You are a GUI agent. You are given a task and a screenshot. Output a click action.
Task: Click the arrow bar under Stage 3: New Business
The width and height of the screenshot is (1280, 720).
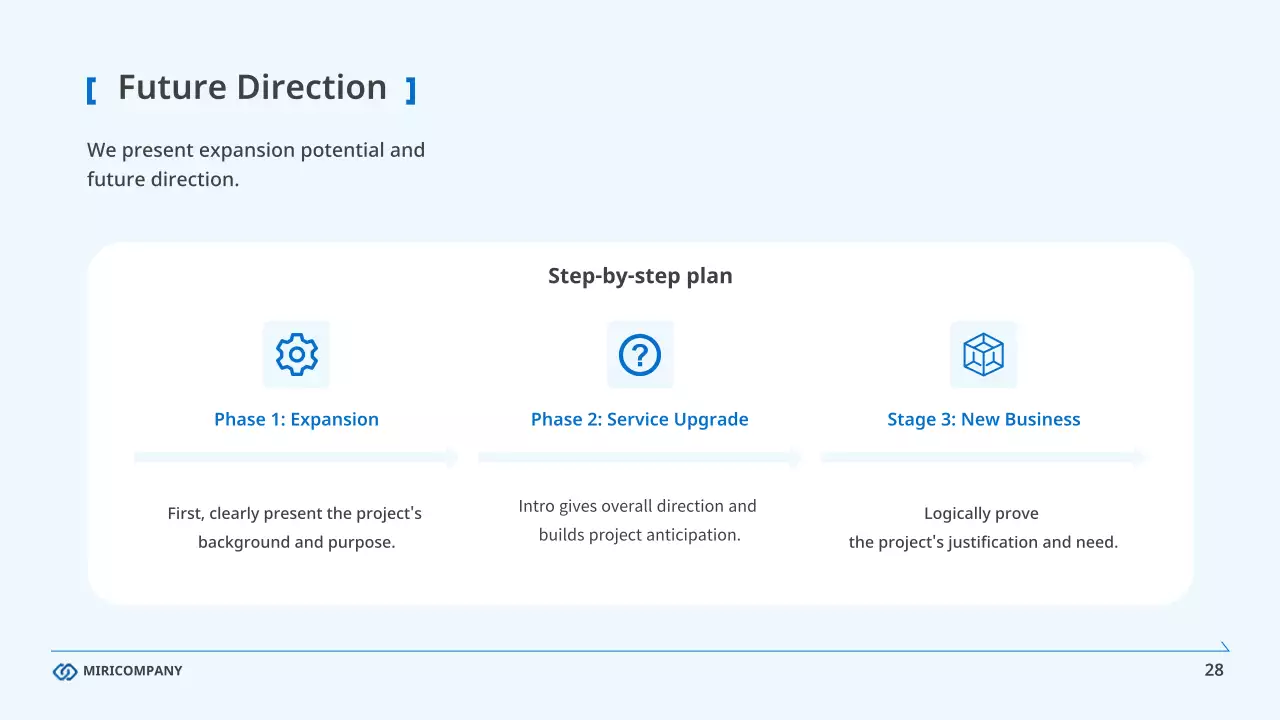983,457
